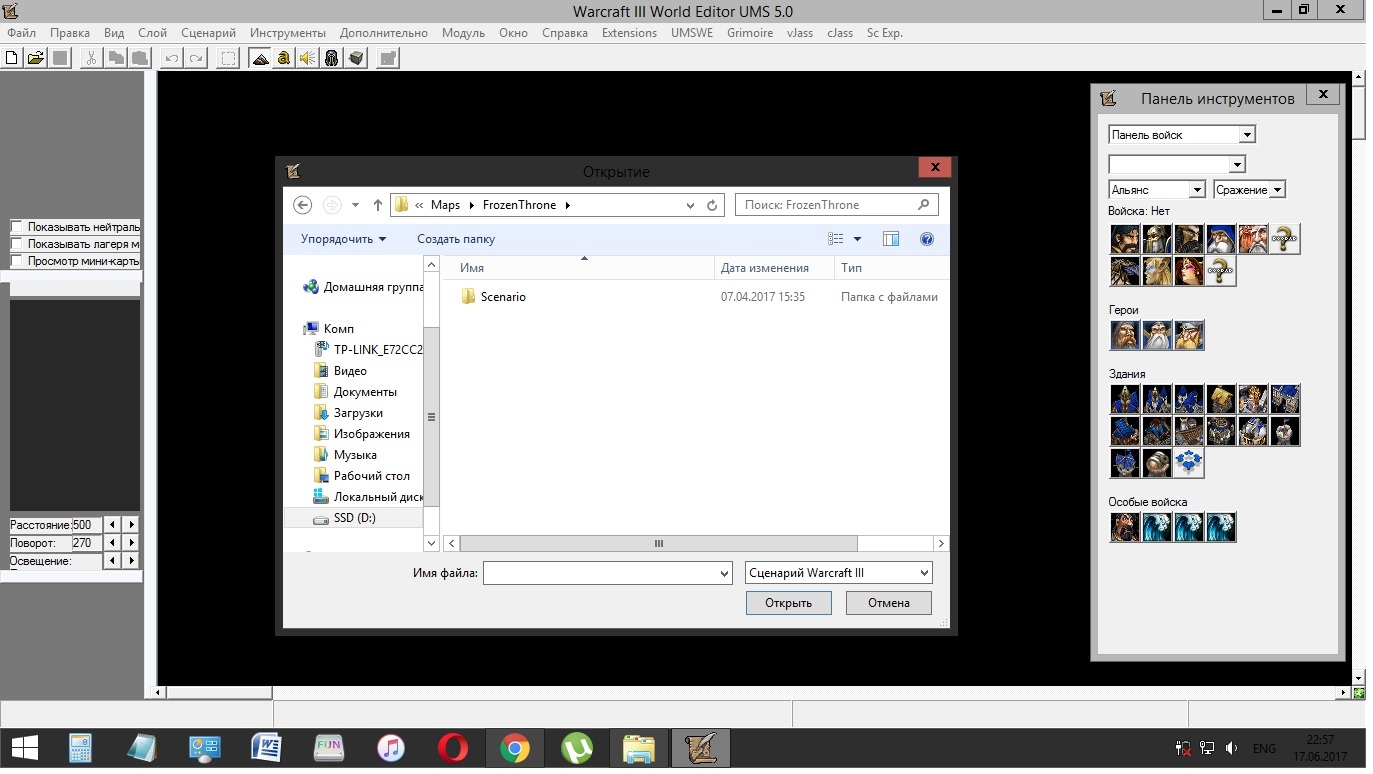This screenshot has height=774, width=1373.
Task: Click the Maps breadcrumb in address bar
Action: [x=445, y=205]
